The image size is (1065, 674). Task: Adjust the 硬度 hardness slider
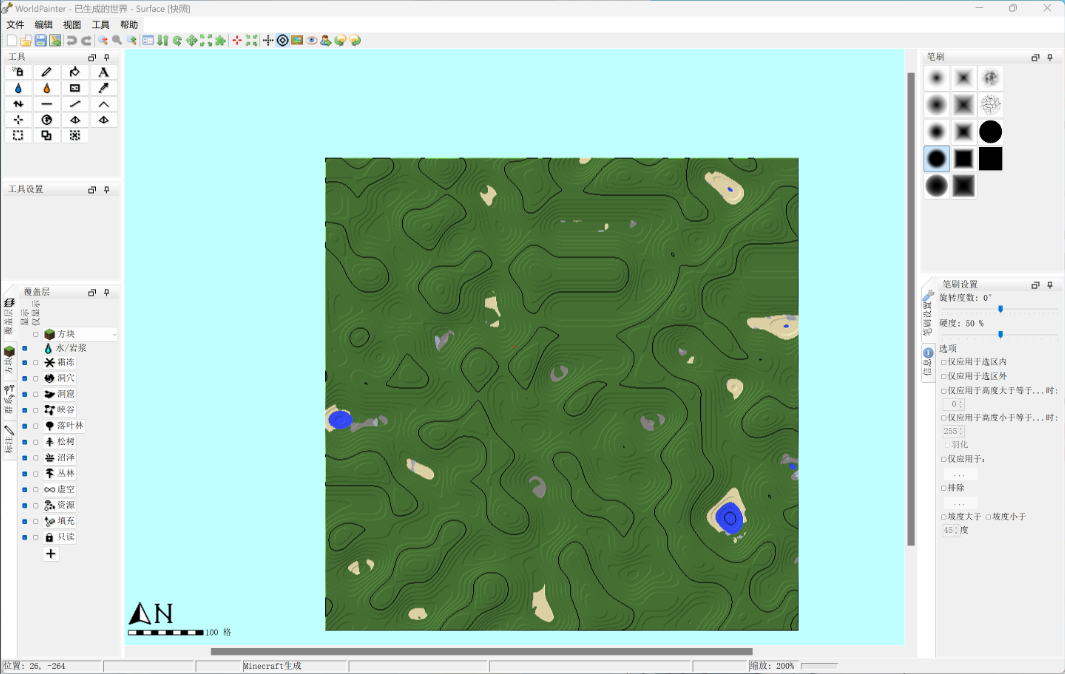pyautogui.click(x=1001, y=334)
